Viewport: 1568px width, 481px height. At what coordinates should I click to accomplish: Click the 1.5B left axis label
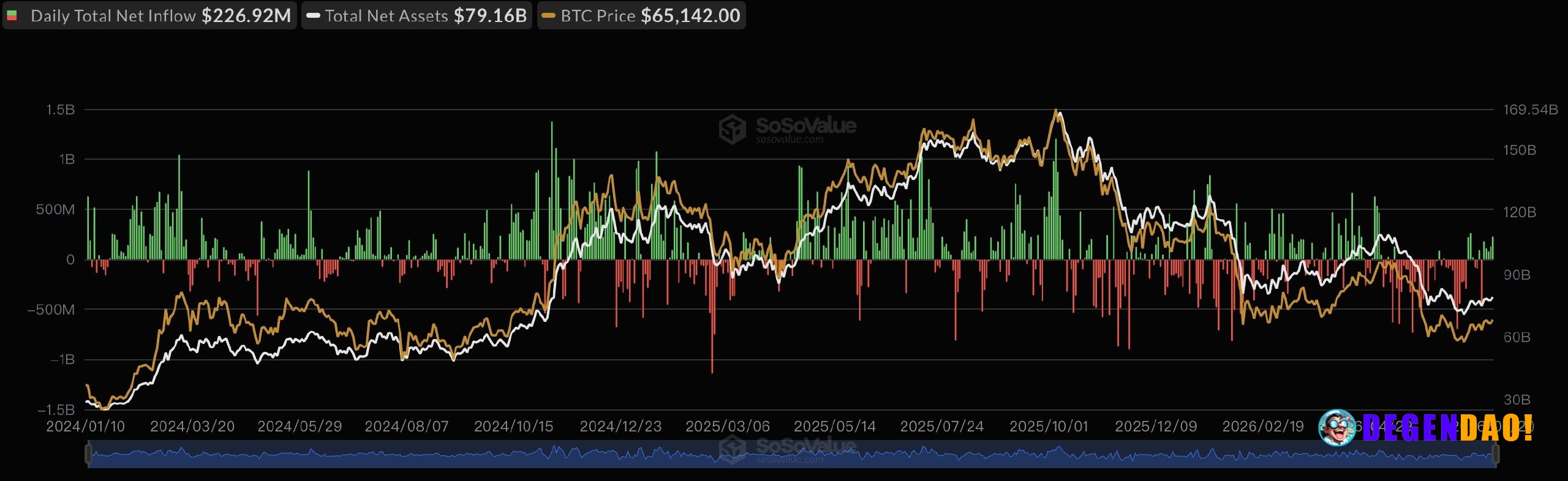pyautogui.click(x=60, y=110)
